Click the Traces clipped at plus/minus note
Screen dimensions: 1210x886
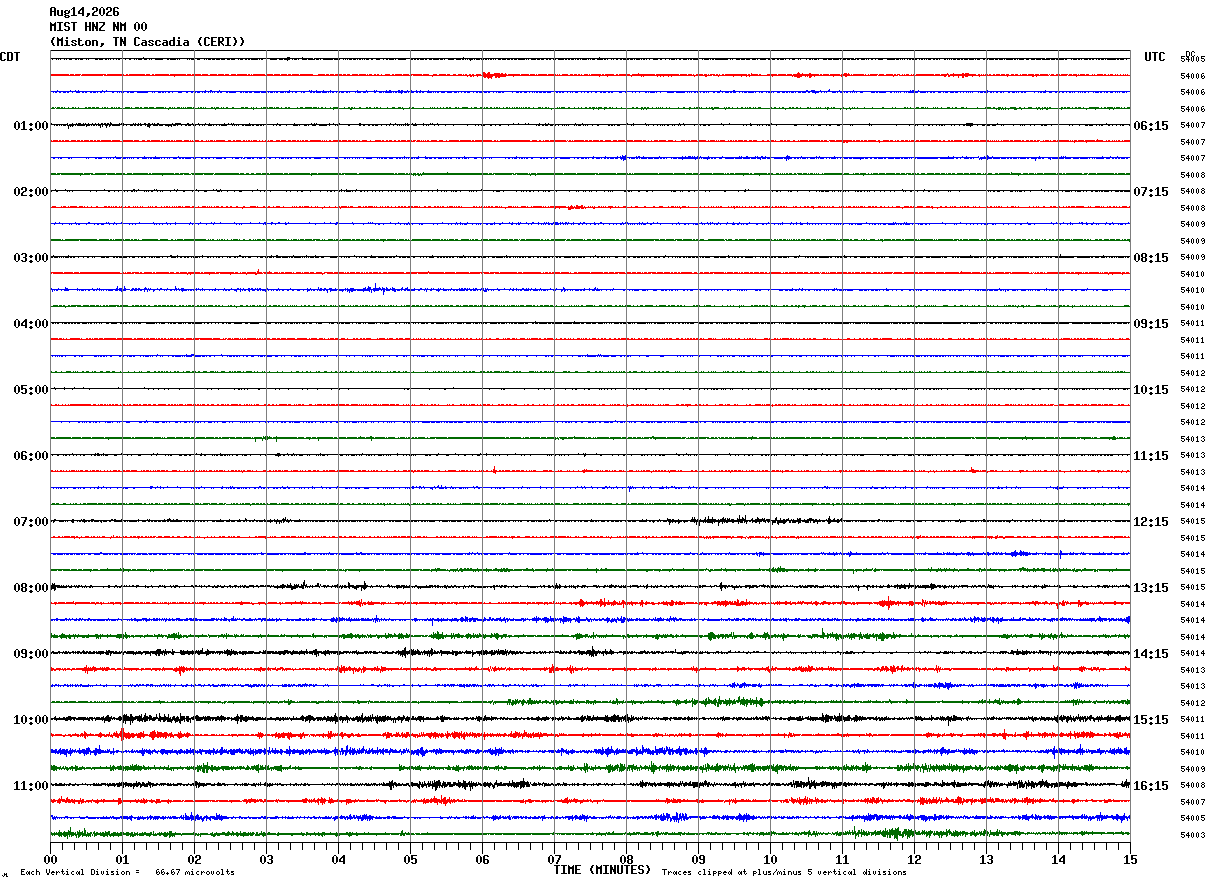(x=784, y=873)
